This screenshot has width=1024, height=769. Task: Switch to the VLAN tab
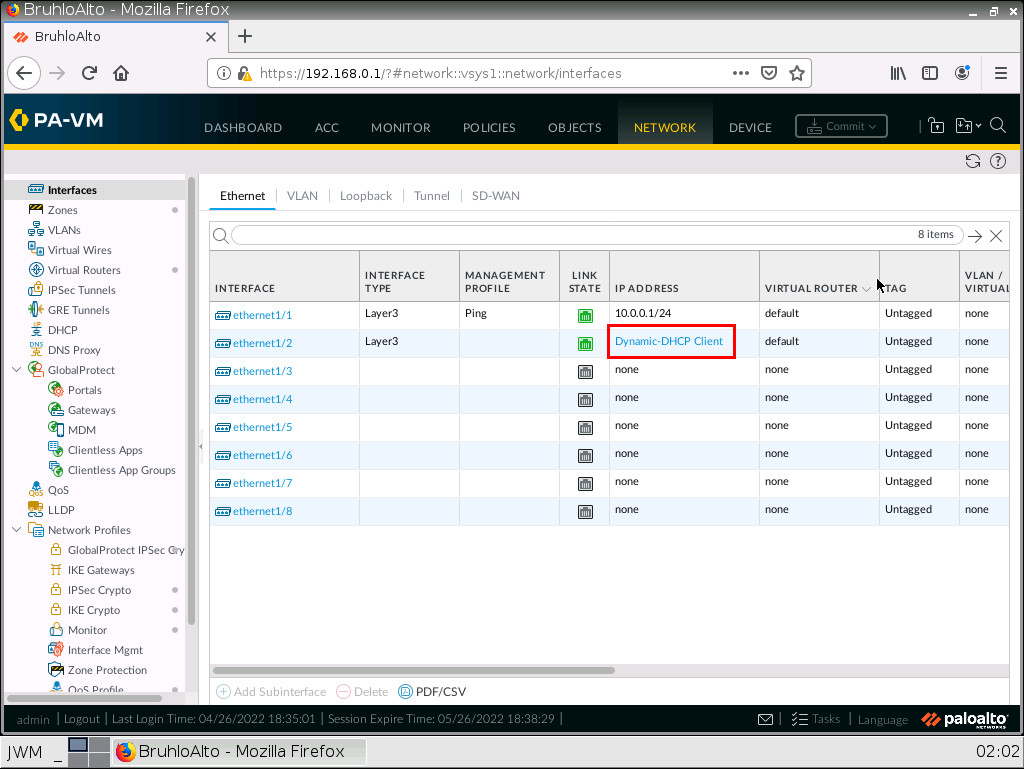pyautogui.click(x=302, y=195)
